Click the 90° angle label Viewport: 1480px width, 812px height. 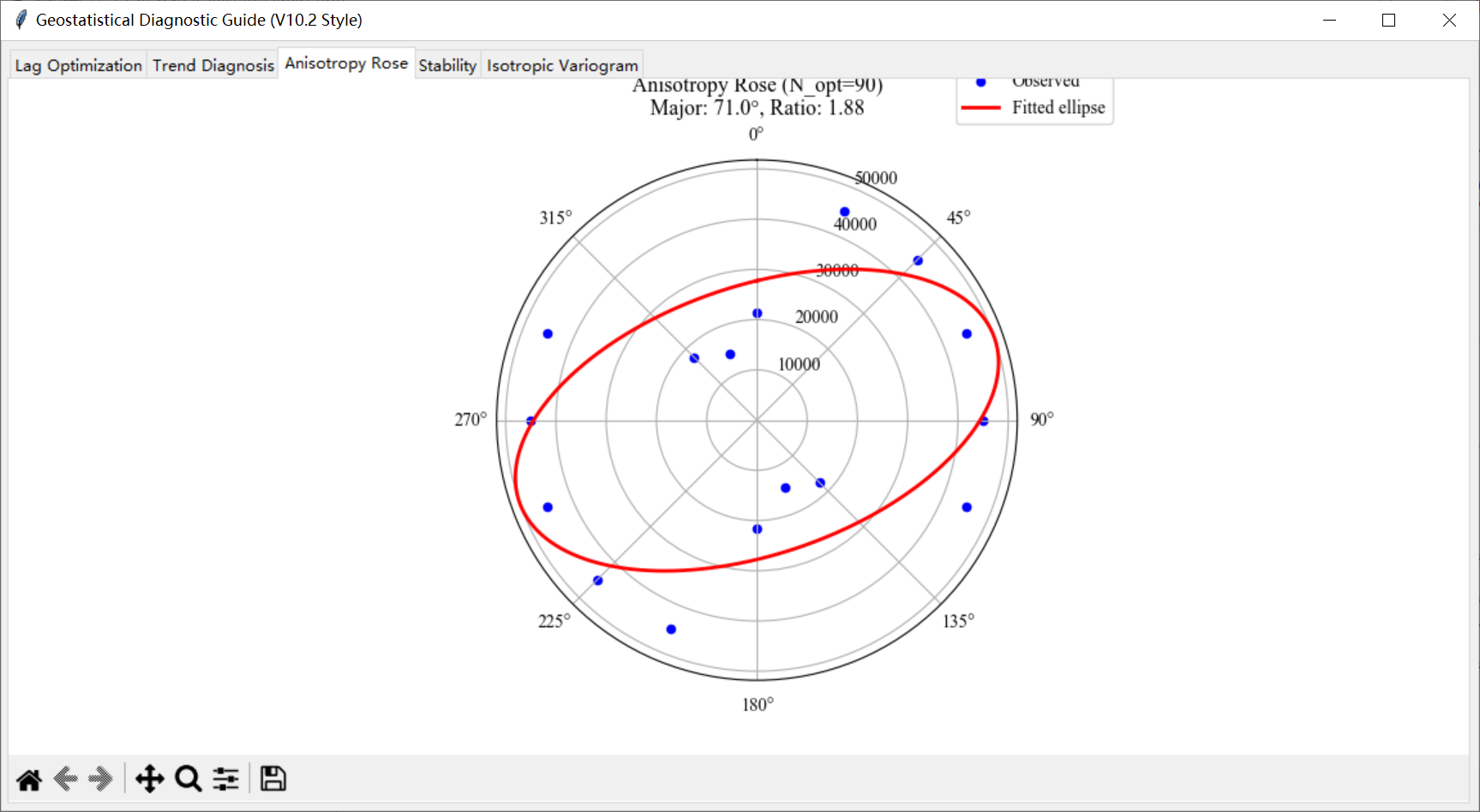pos(1041,420)
